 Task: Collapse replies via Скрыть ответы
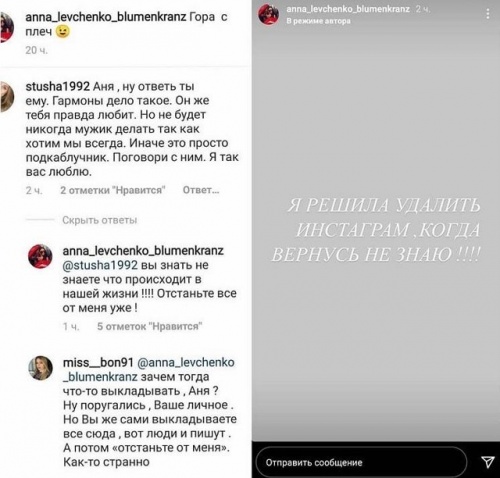click(100, 220)
